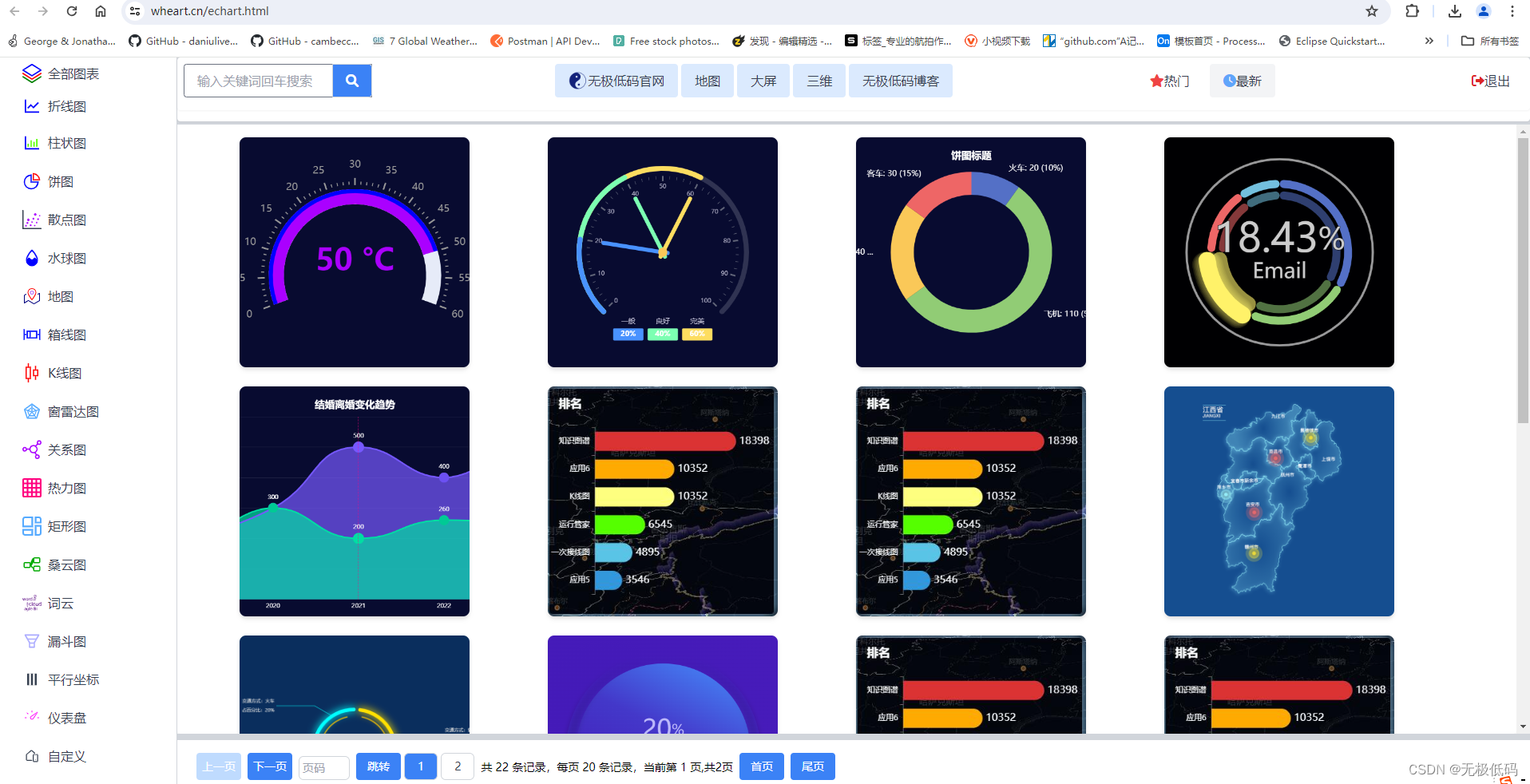1530x784 pixels.
Task: Click the 退出 logout link
Action: [x=1490, y=81]
